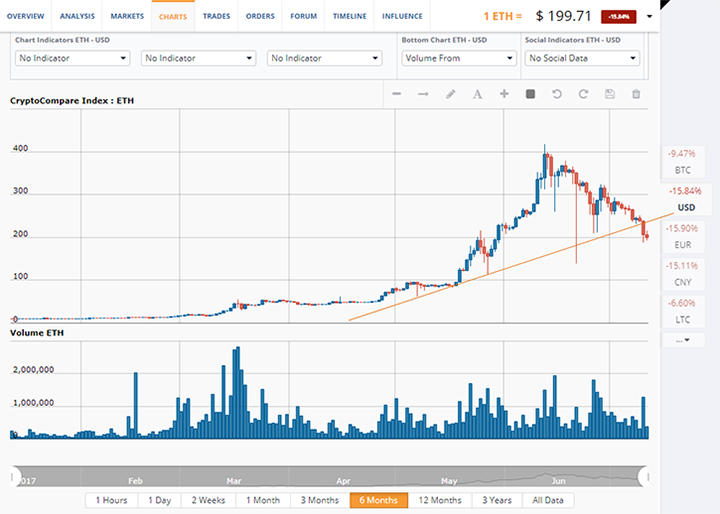Expand the Volume From bottom chart dropdown
Image resolution: width=720 pixels, height=514 pixels.
click(x=458, y=58)
